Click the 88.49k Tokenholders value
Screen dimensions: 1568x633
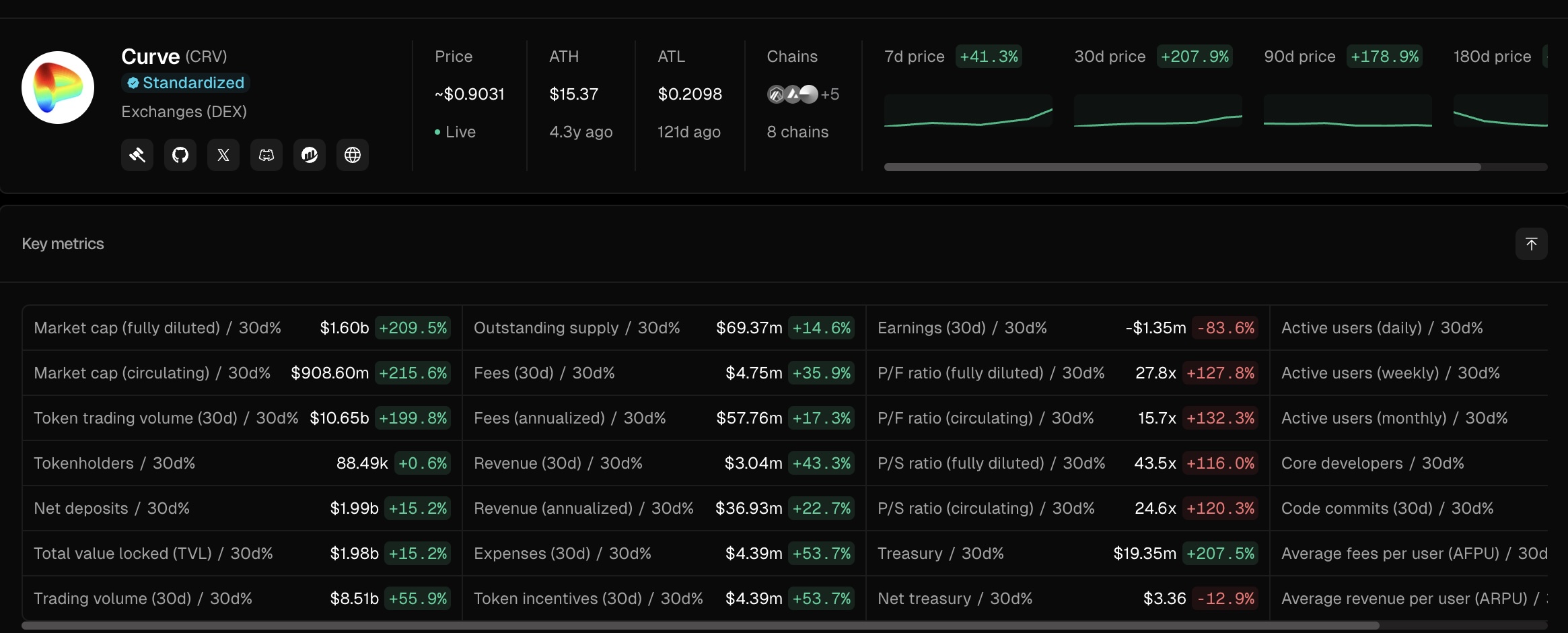pos(362,463)
